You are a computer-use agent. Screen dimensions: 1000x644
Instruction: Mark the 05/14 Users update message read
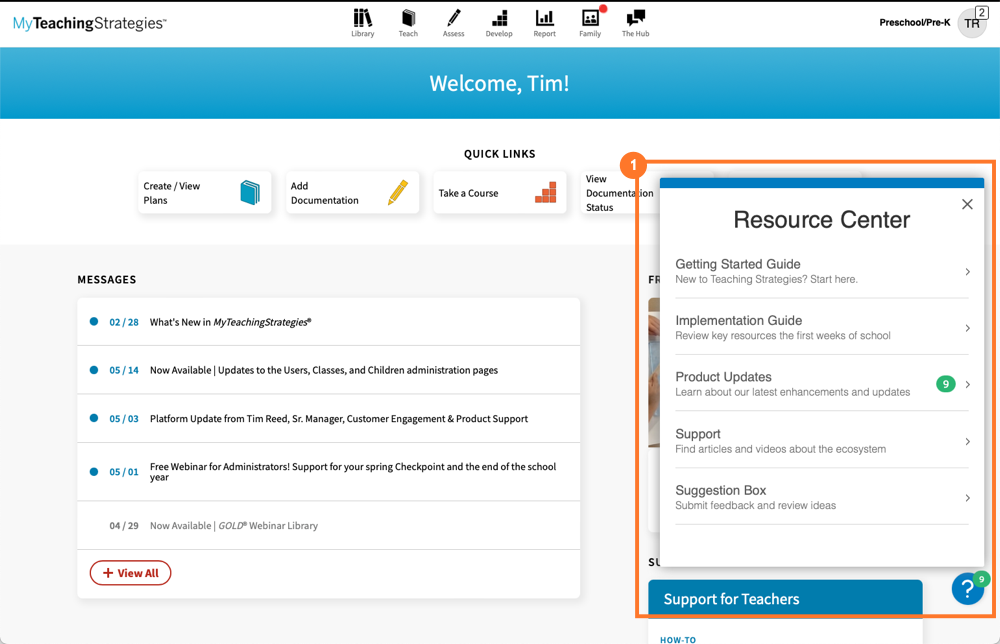click(x=94, y=369)
